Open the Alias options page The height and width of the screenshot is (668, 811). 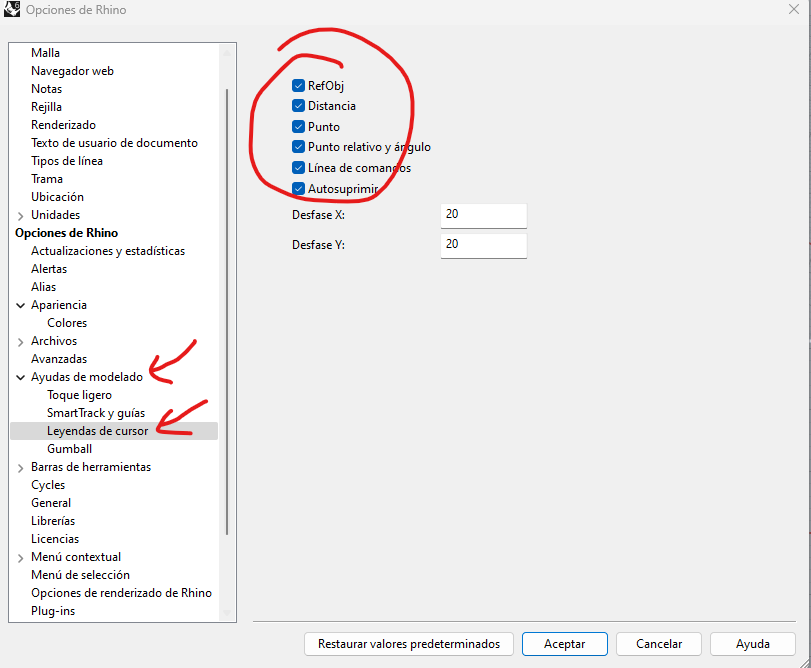pos(43,287)
